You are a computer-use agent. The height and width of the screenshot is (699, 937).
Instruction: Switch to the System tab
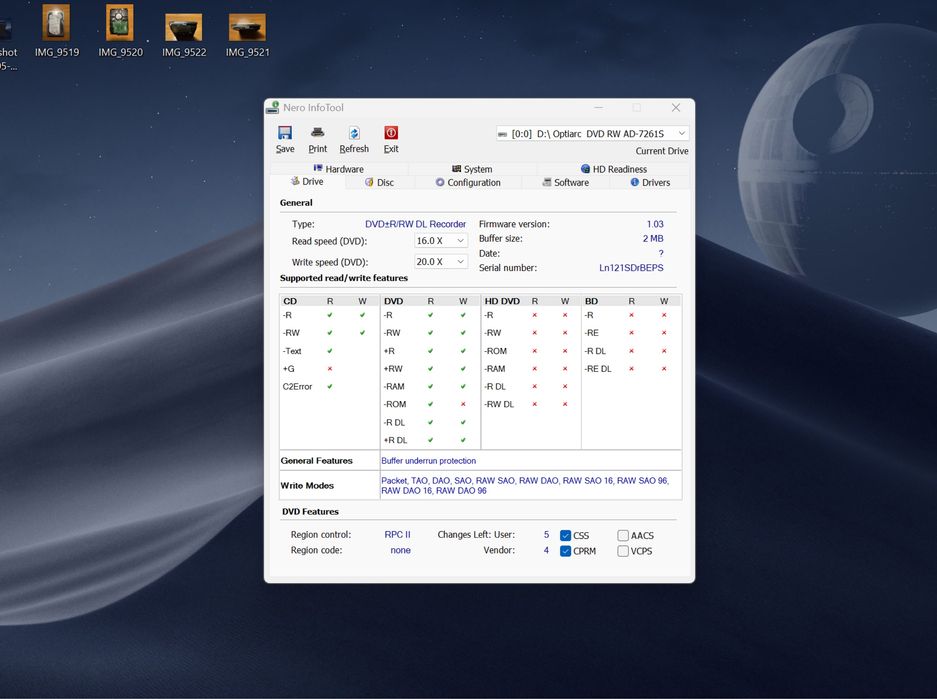tap(472, 169)
